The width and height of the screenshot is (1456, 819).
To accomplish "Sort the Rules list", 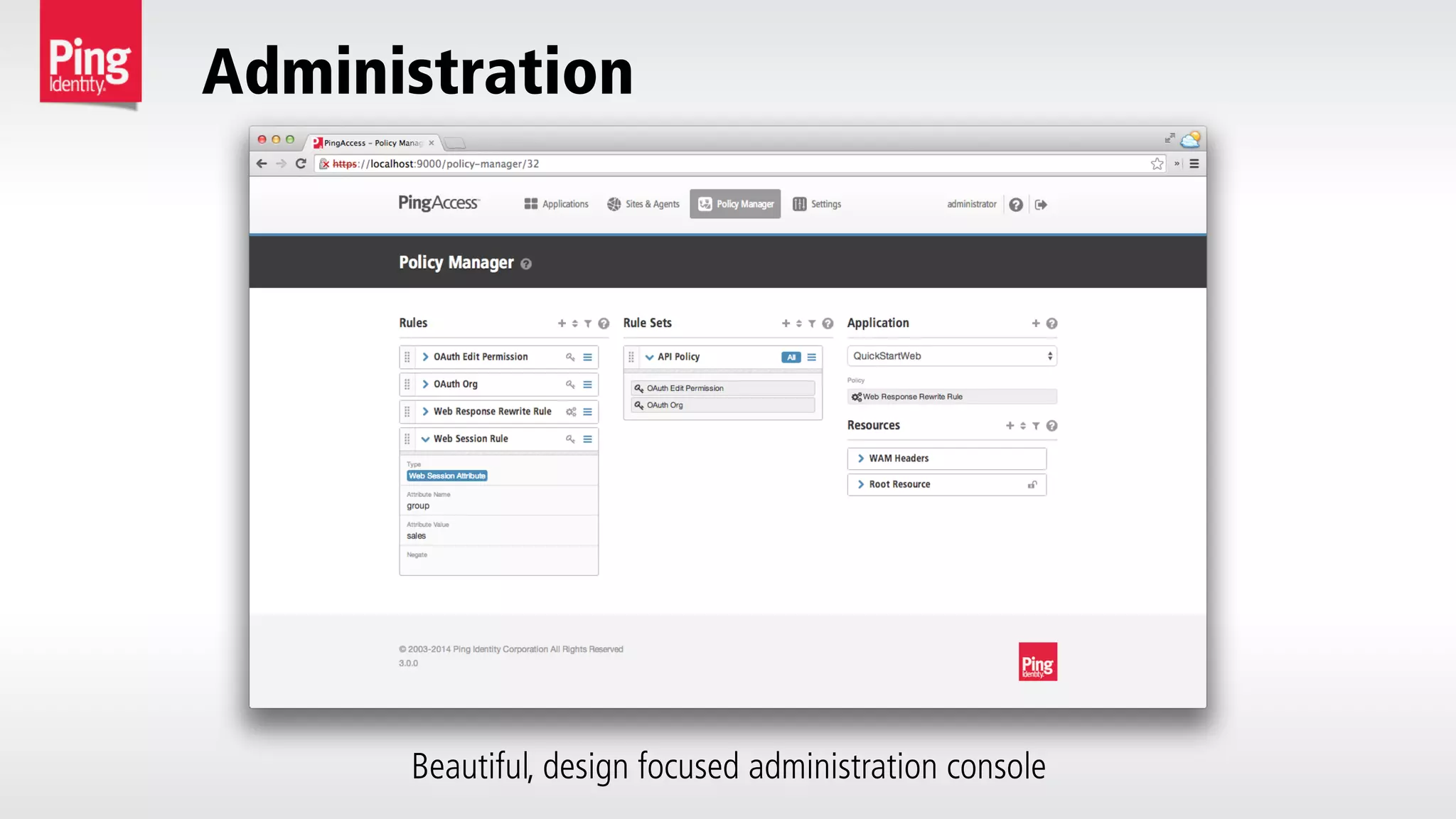I will 575,323.
